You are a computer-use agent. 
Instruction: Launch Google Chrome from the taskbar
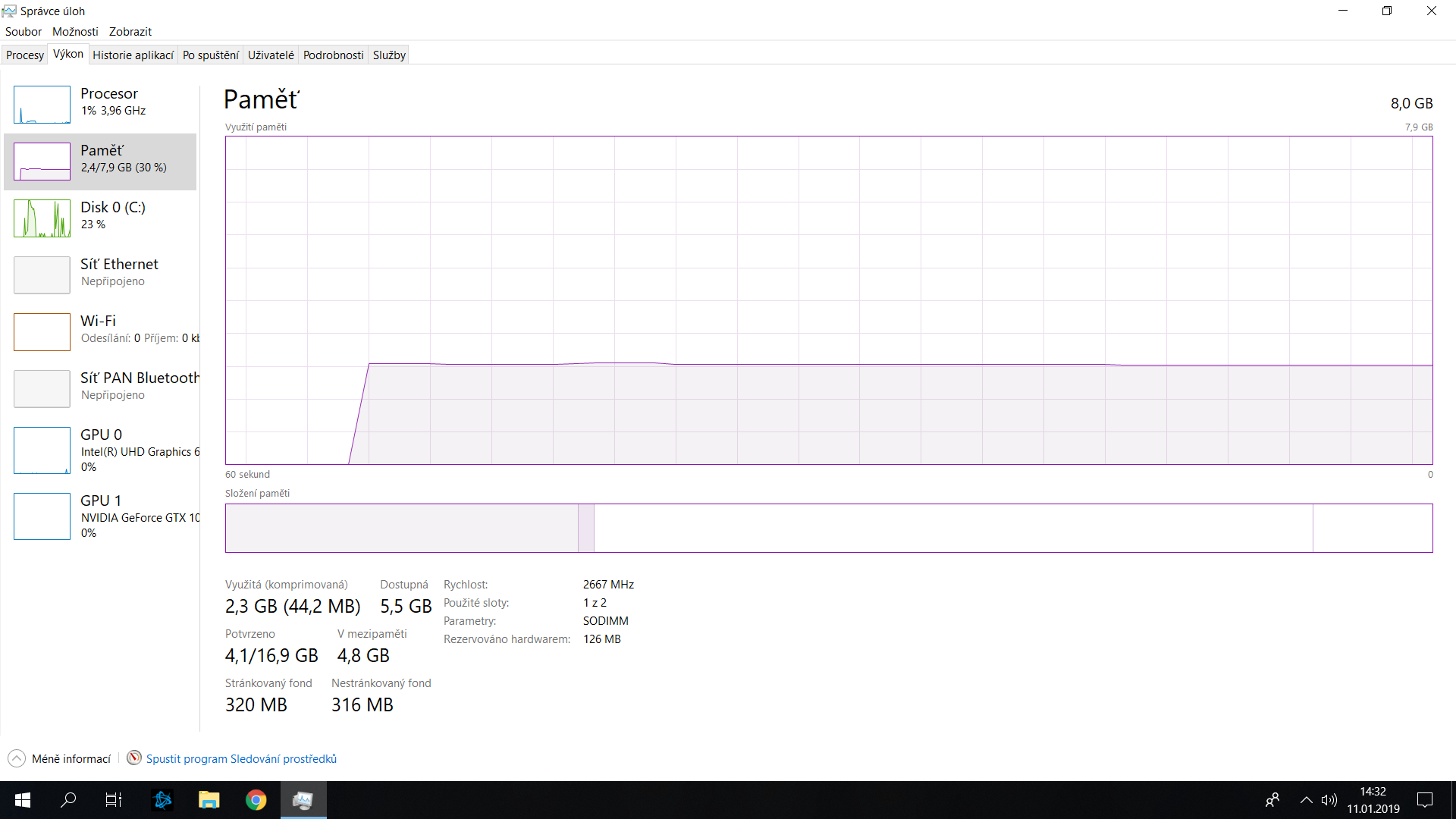coord(256,800)
